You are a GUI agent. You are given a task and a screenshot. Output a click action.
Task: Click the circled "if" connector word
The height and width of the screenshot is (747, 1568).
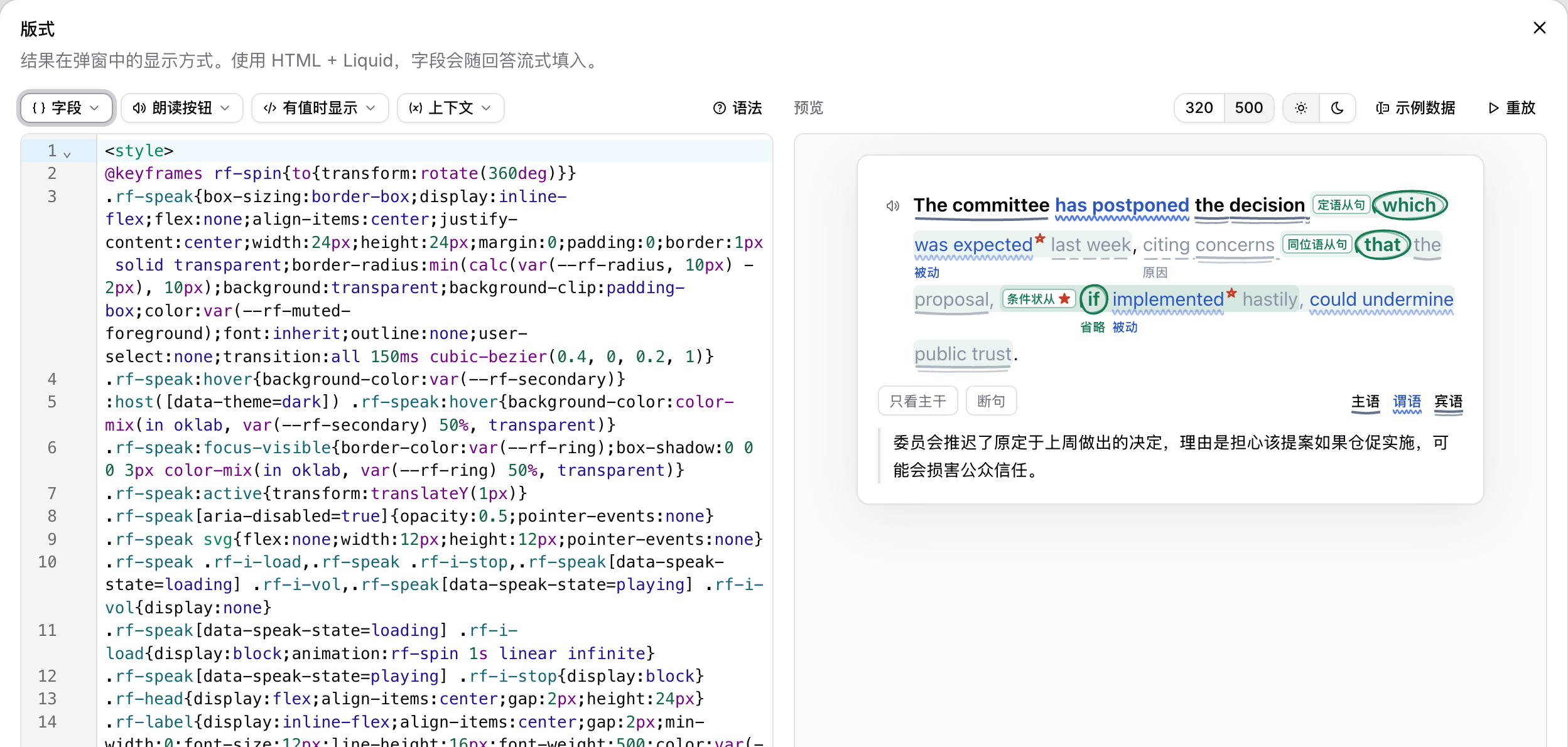click(x=1093, y=299)
